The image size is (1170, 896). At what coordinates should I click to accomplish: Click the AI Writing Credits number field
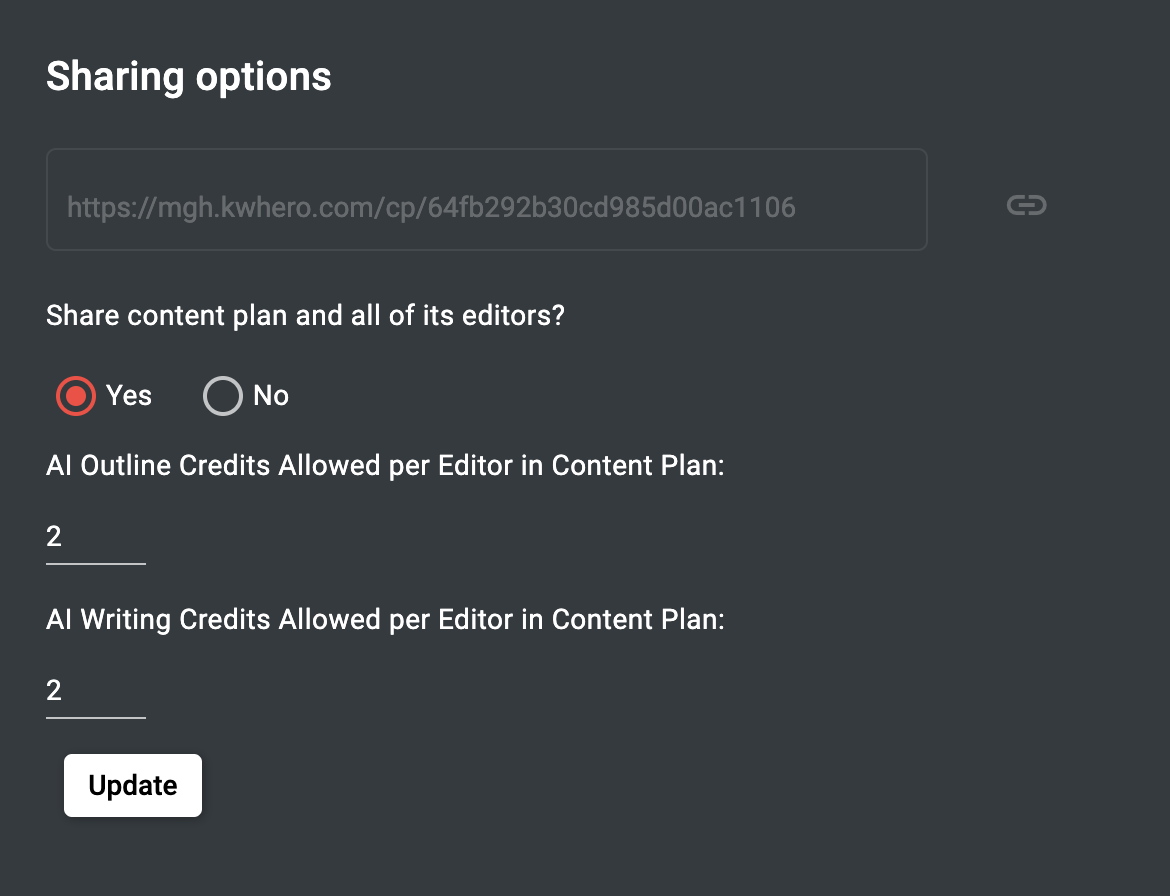(96, 691)
